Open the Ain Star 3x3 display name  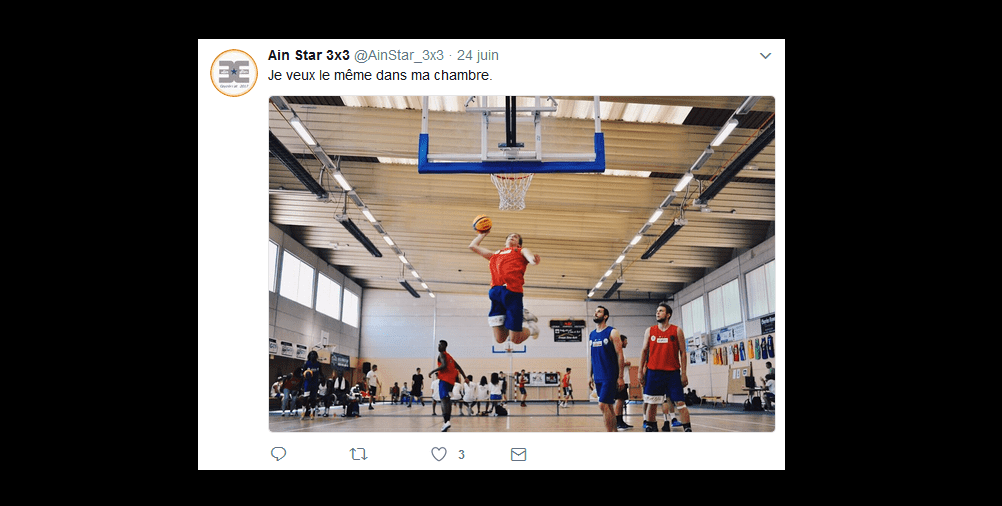tap(309, 56)
